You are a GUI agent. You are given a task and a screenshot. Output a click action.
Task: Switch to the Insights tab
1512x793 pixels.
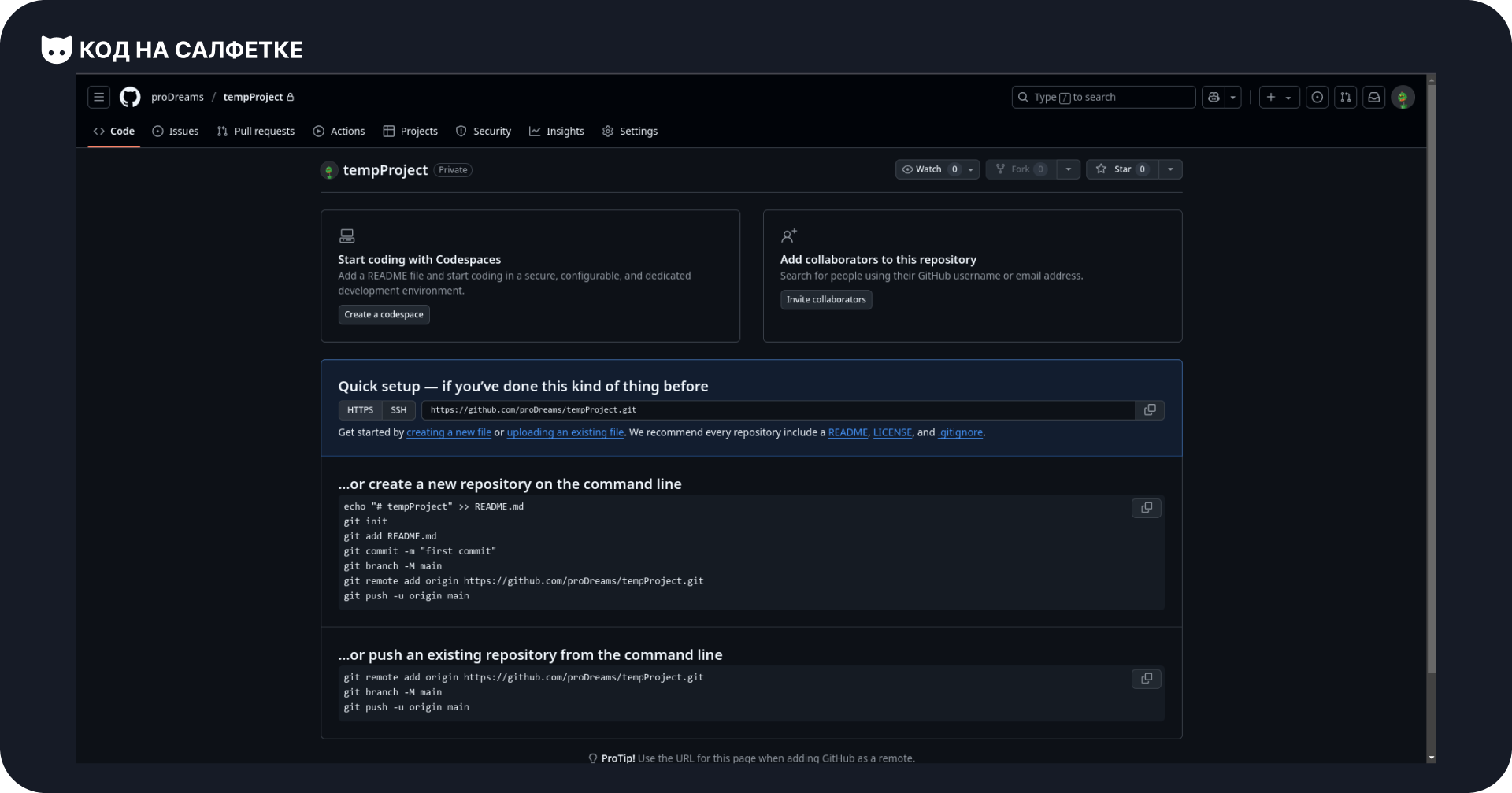click(x=557, y=131)
